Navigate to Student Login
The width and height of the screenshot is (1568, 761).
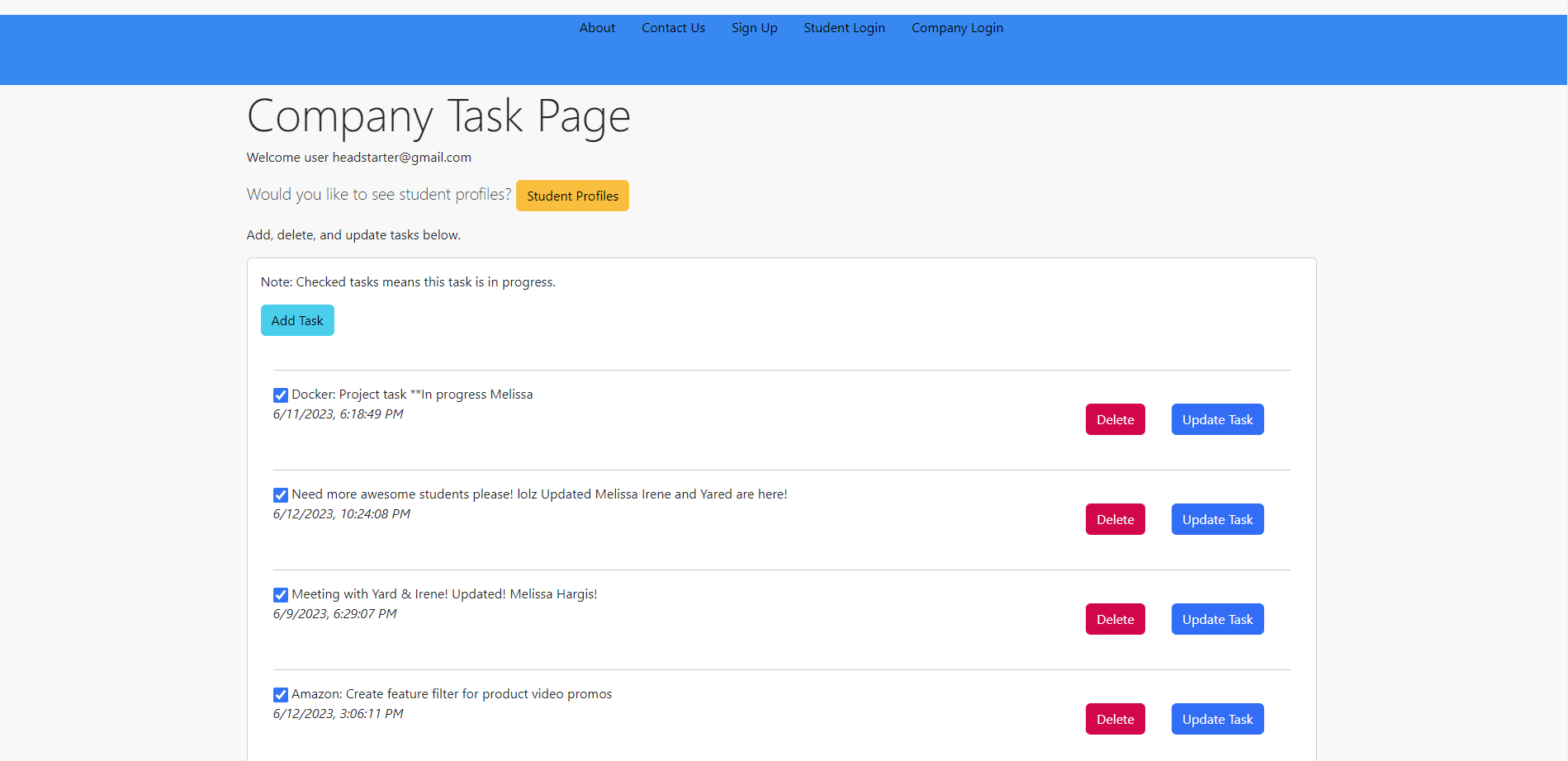(844, 27)
